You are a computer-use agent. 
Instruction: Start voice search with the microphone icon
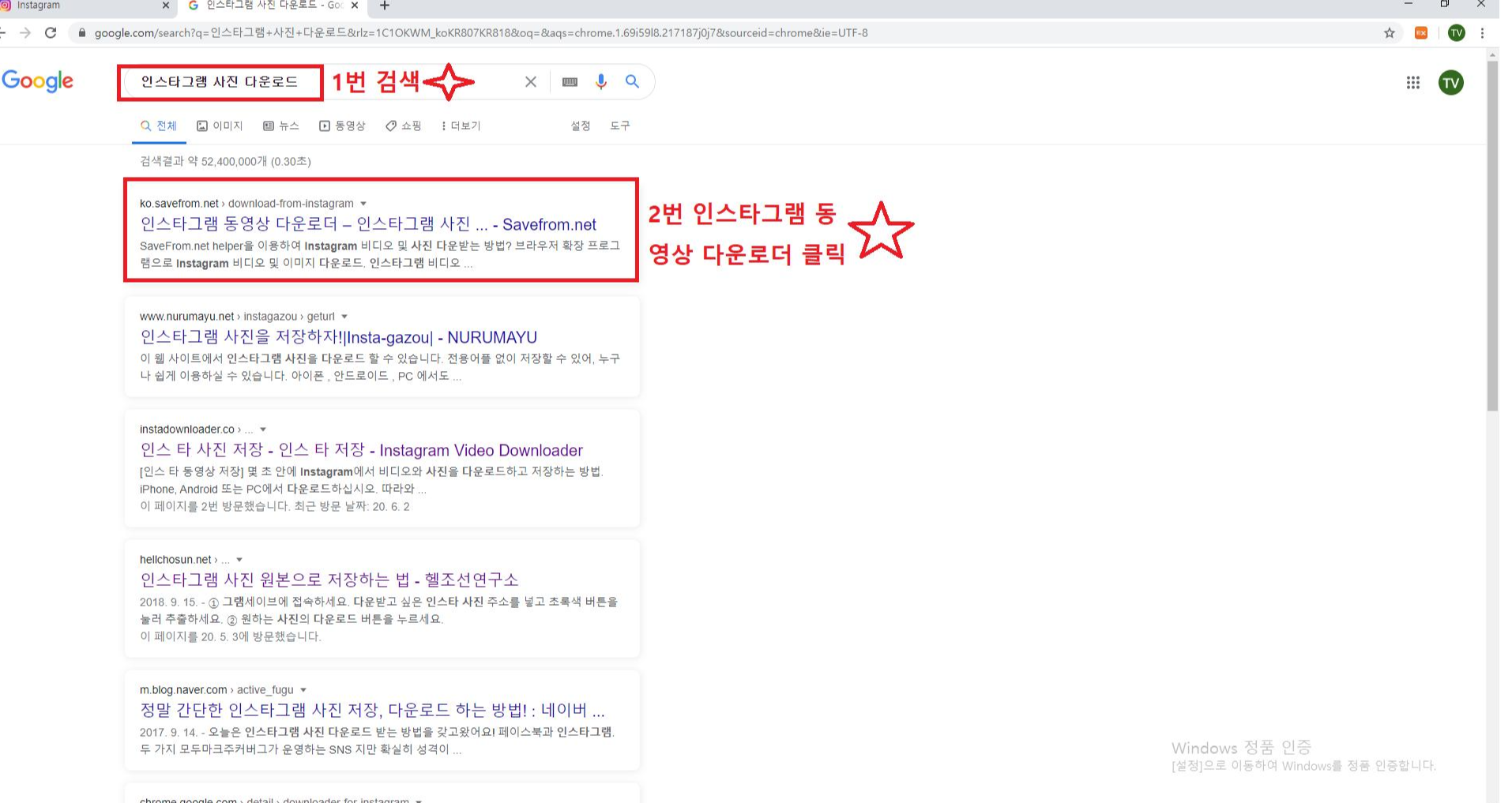pyautogui.click(x=601, y=82)
